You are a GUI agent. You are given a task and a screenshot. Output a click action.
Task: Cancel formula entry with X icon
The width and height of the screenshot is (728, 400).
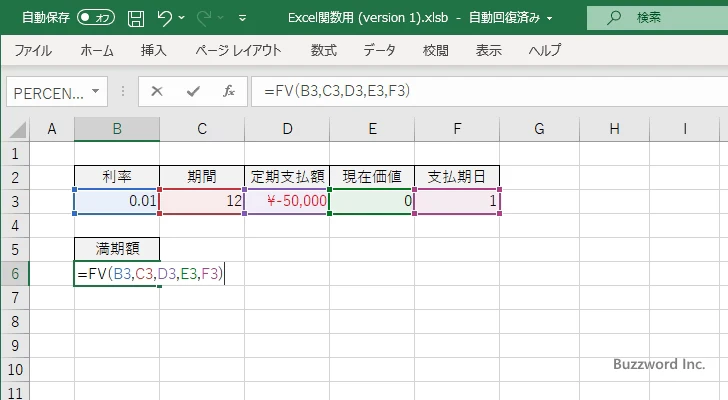[157, 91]
